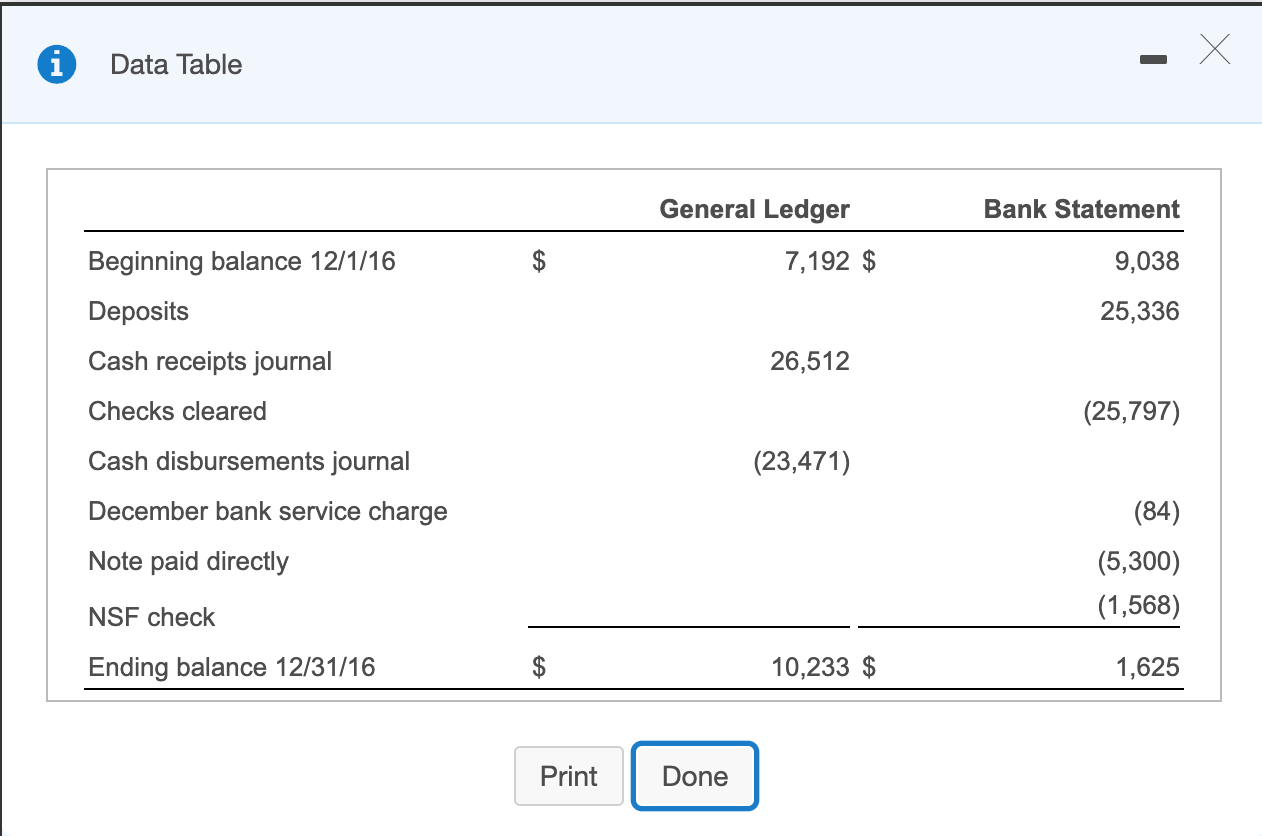
Task: Select the NSF check row label
Action: click(x=151, y=617)
